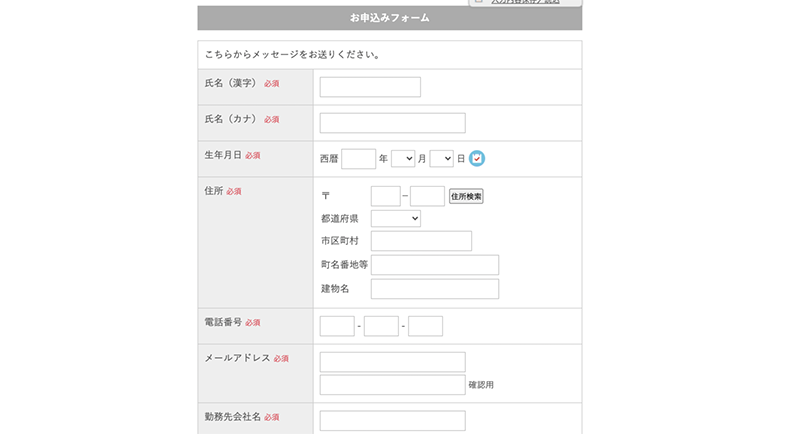Click the 市区町村 city input field
800x434 pixels.
click(x=421, y=241)
